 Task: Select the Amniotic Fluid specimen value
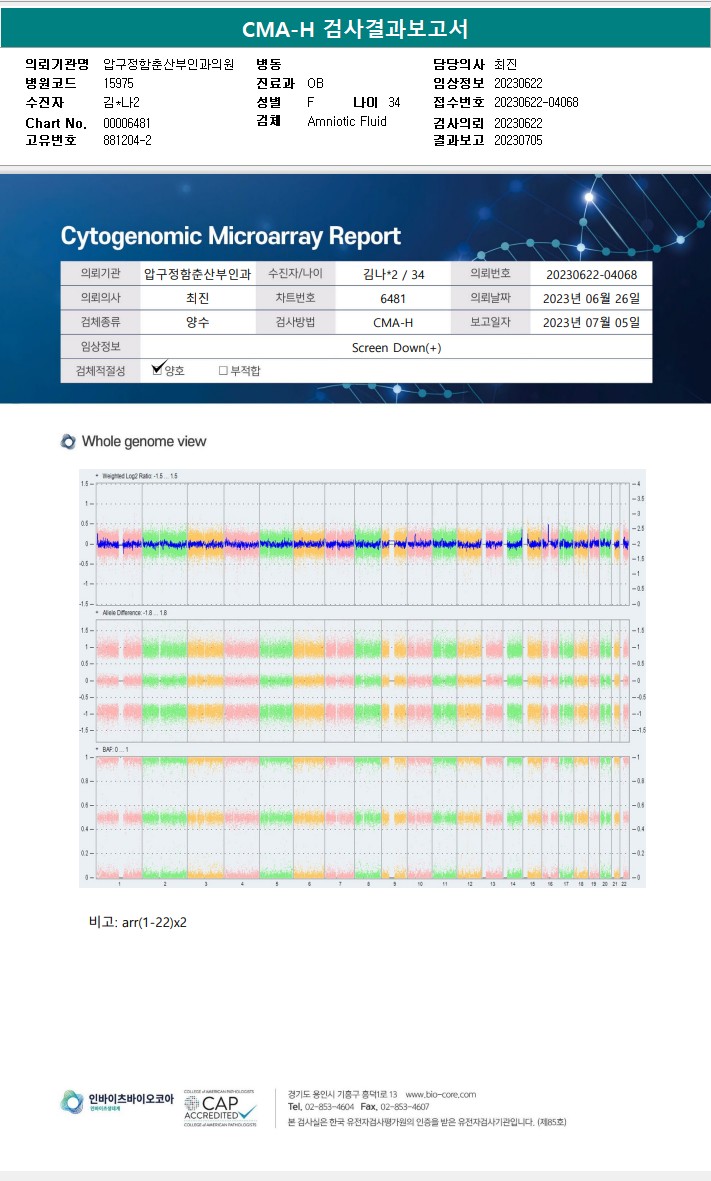(x=346, y=121)
